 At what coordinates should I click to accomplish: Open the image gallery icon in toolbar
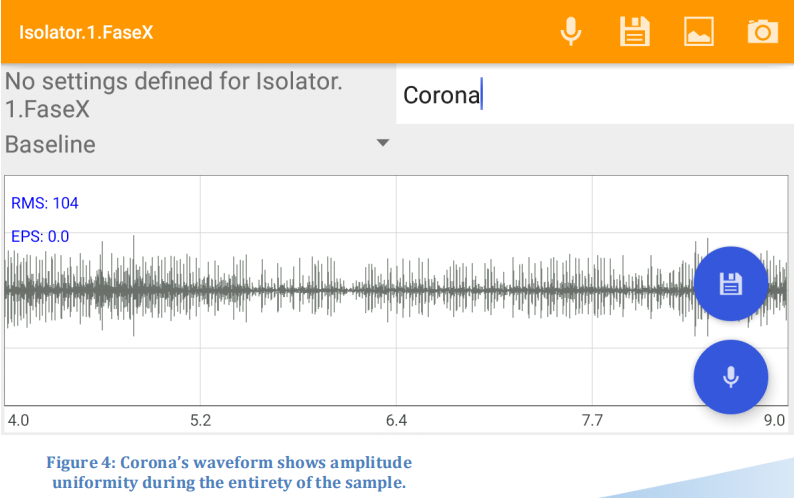(x=699, y=31)
